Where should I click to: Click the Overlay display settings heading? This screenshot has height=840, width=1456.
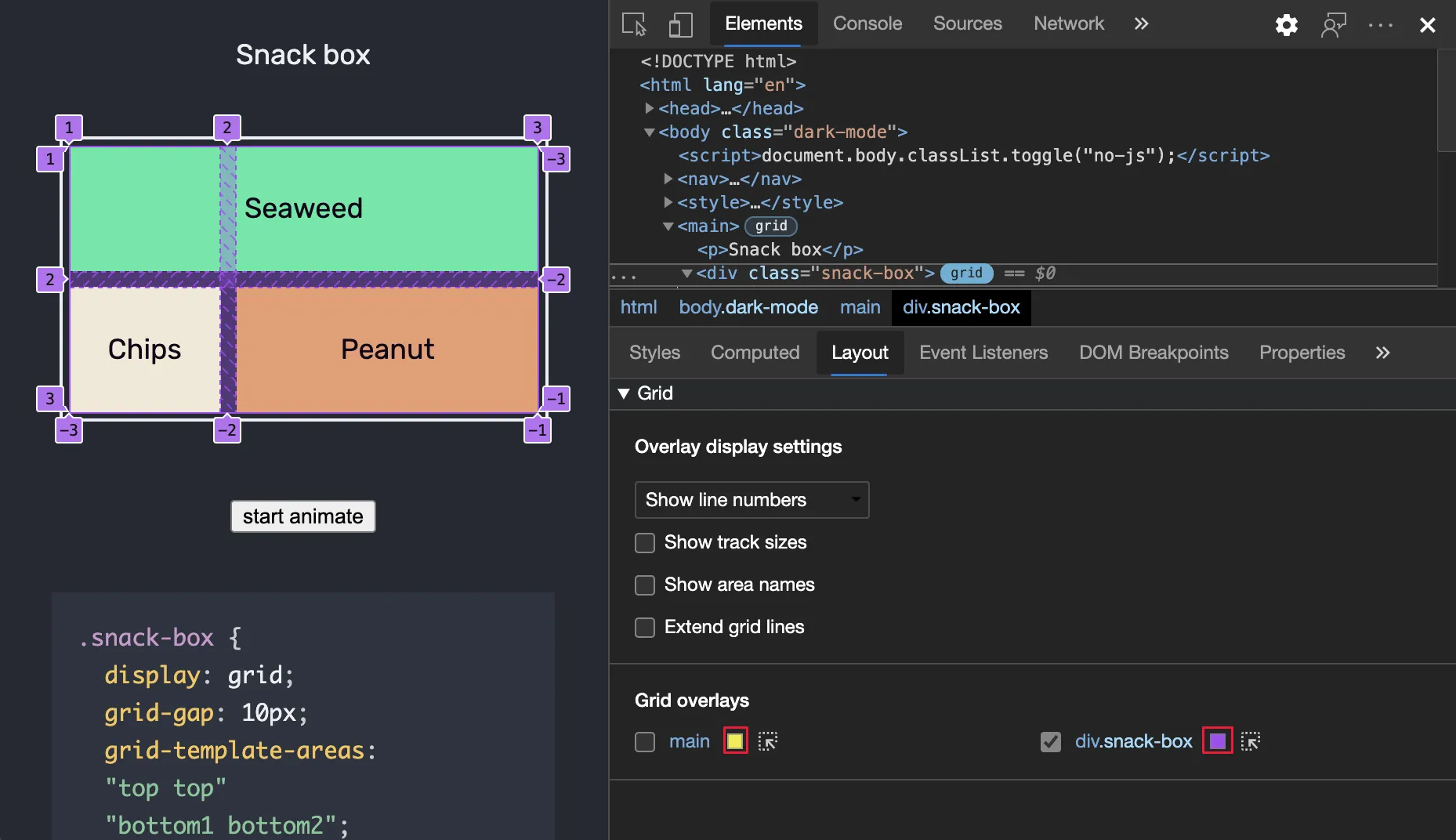click(x=738, y=447)
